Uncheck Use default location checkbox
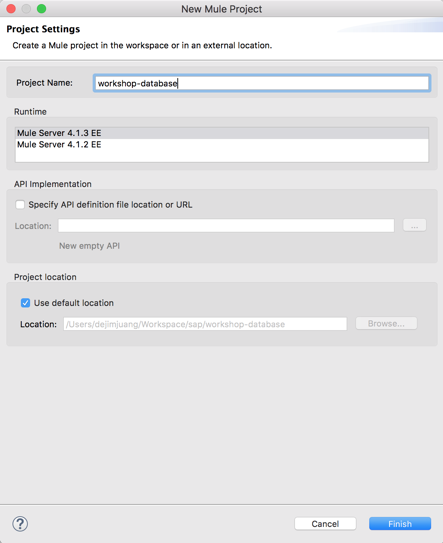 (25, 303)
